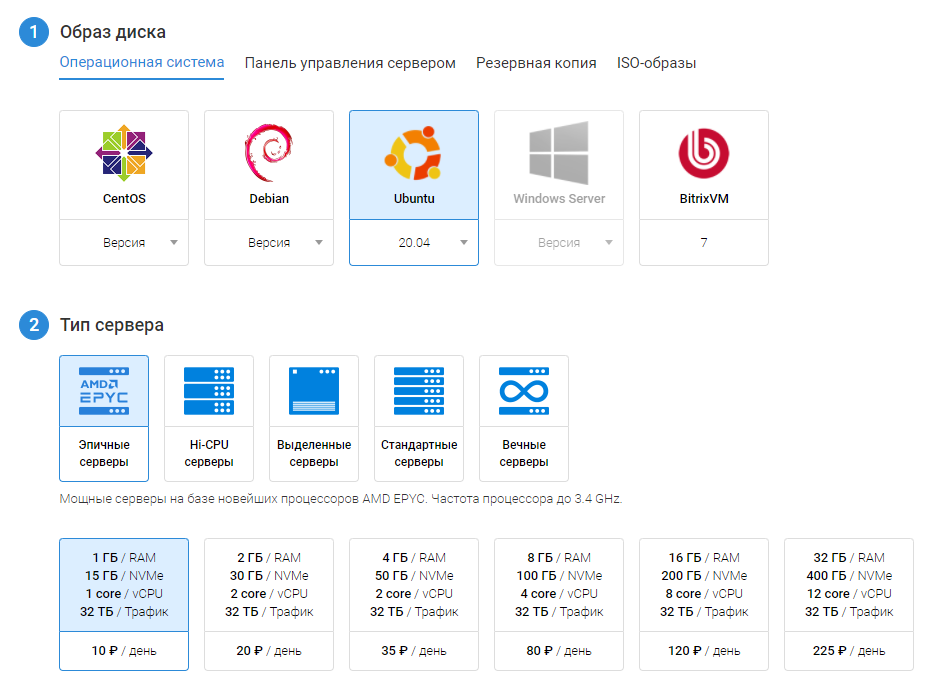Choose the Выделенные серверы icon
Viewport: 938px width, 683px height.
314,390
